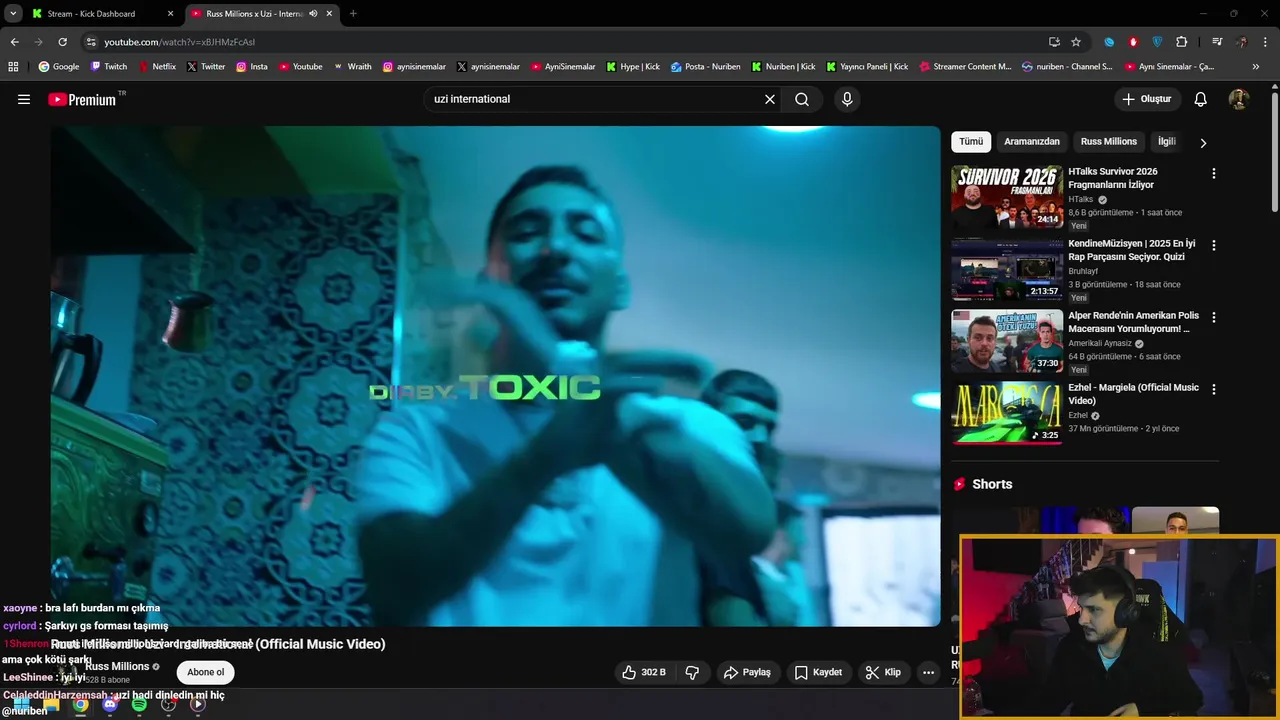Open Ezhel - Margiela thumbnail
1280x720 pixels.
click(1007, 413)
